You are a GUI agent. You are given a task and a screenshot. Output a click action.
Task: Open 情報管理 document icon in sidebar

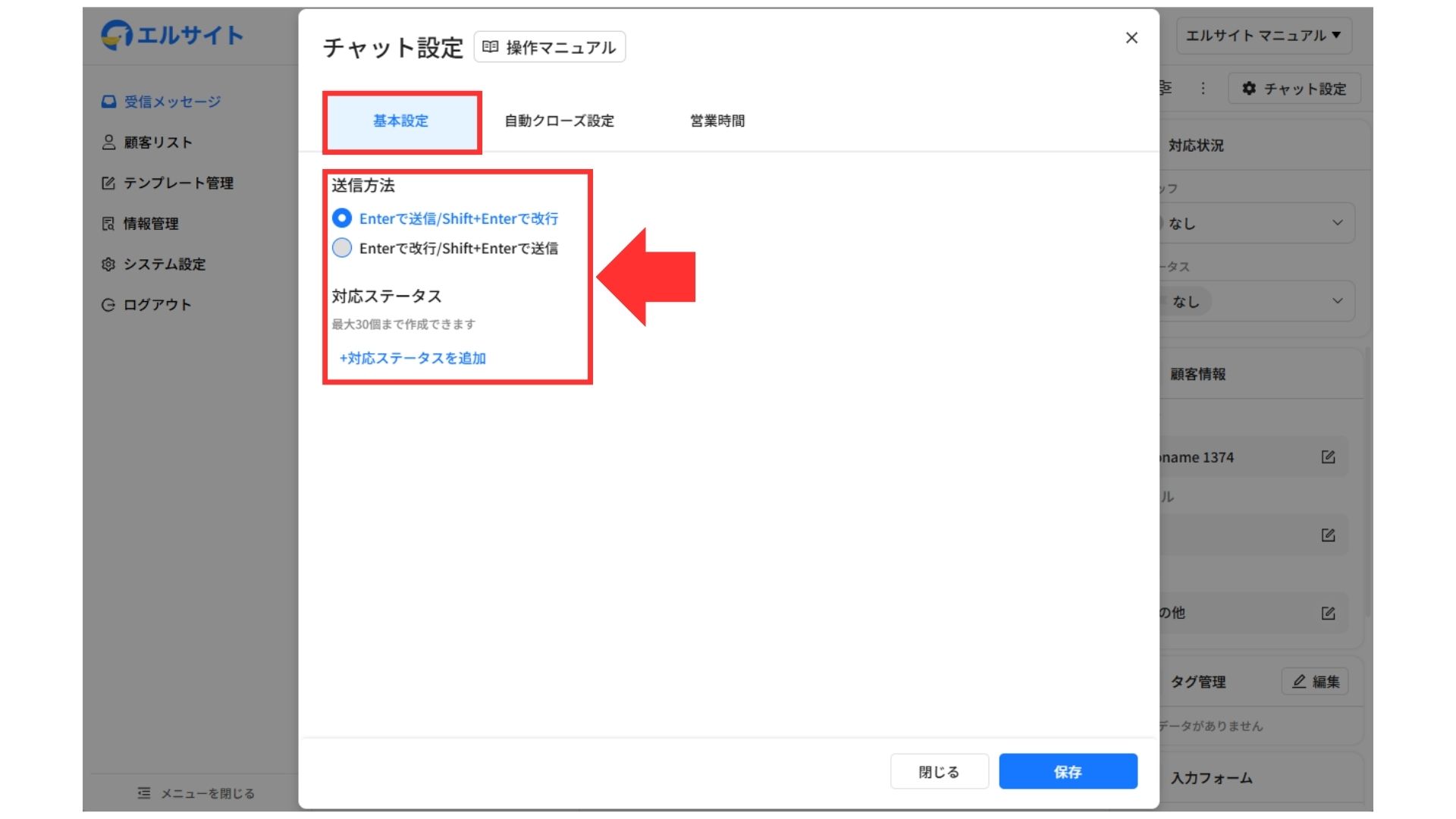108,224
